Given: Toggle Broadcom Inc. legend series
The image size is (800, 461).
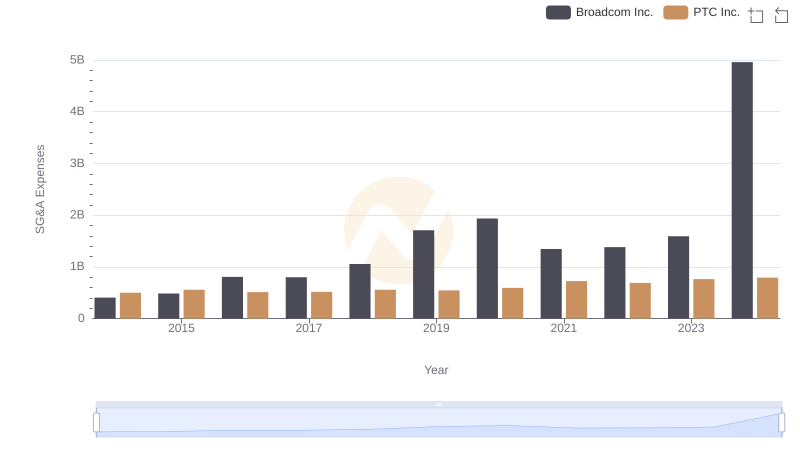Looking at the screenshot, I should click(x=599, y=12).
